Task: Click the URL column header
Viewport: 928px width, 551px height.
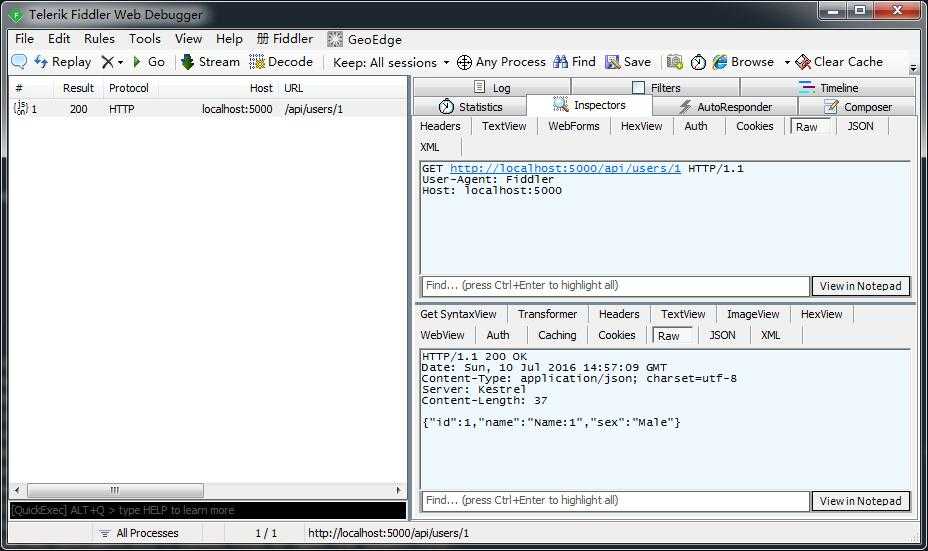Action: [294, 88]
